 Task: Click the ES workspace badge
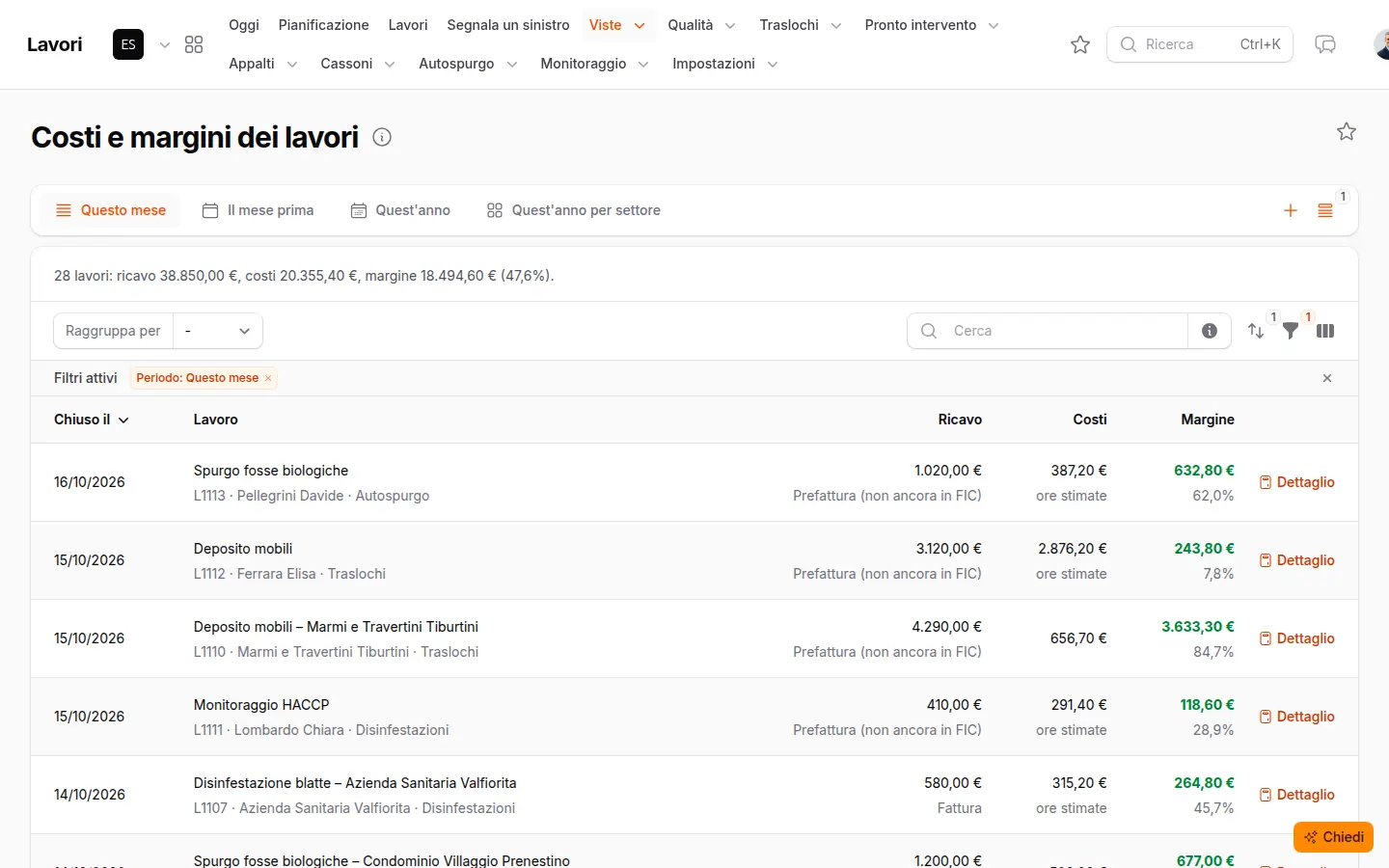(x=128, y=44)
